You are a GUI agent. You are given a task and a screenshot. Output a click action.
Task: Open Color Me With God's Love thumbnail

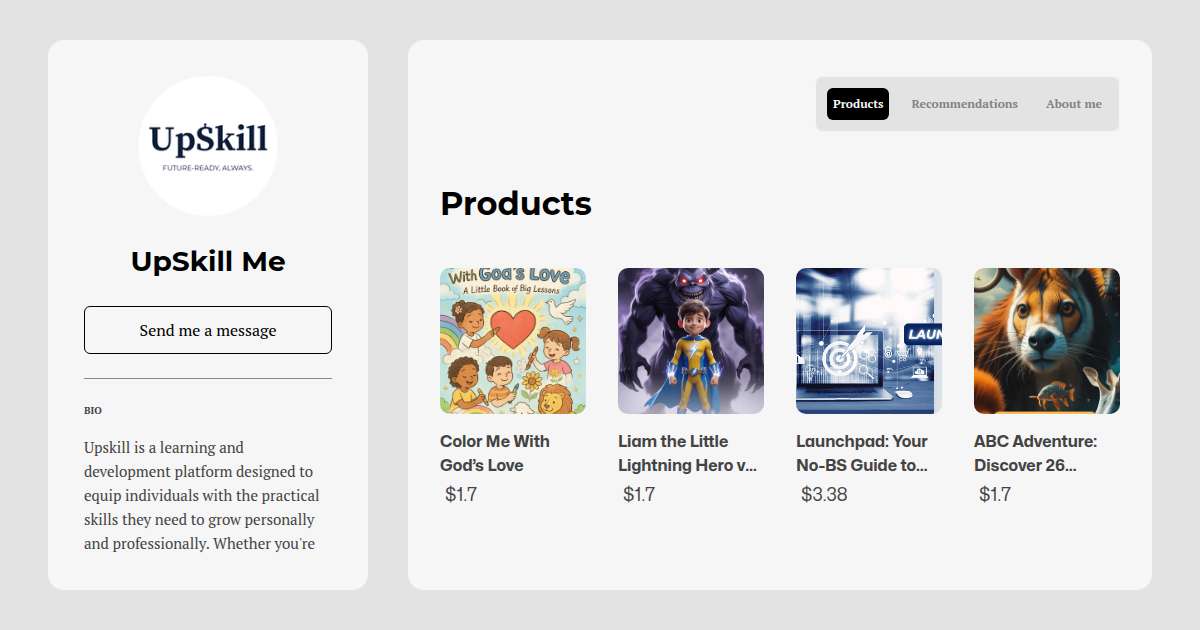coord(513,341)
